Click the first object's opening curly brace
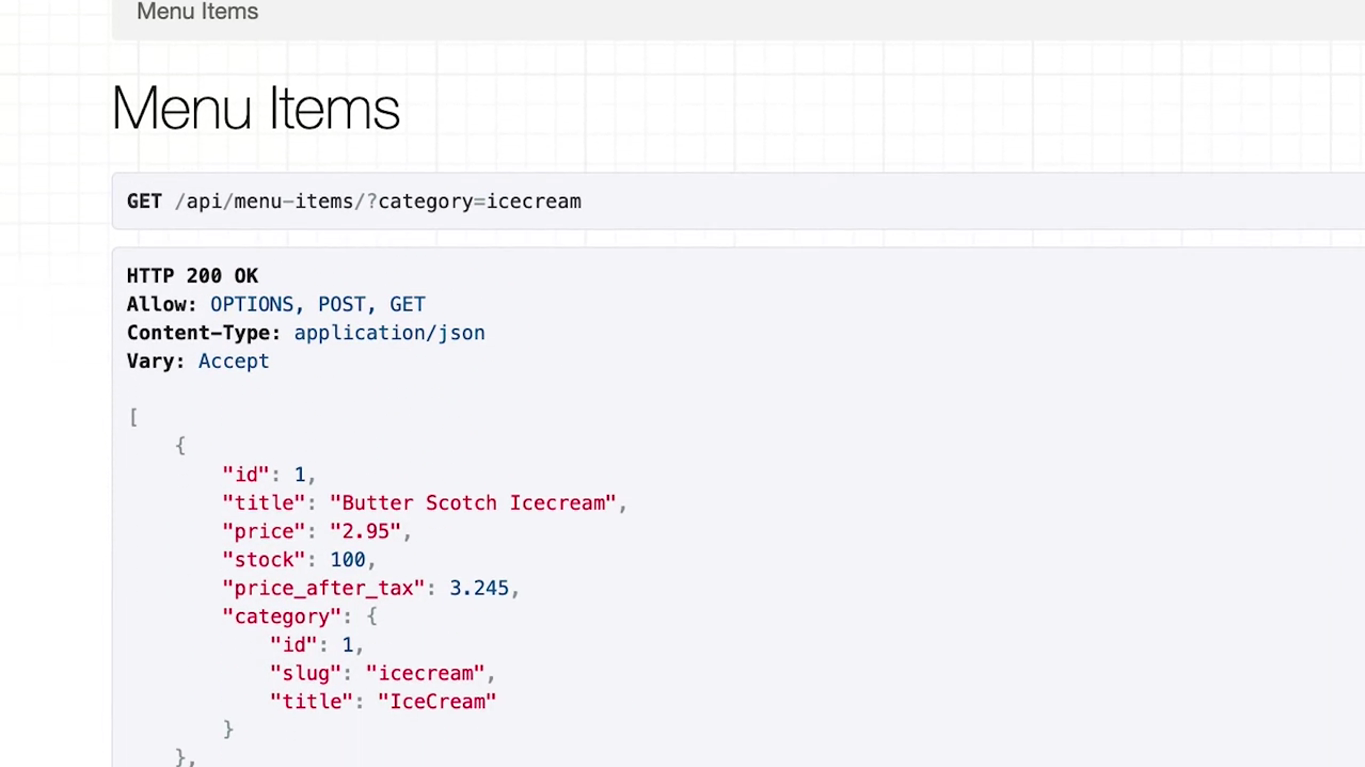This screenshot has width=1365, height=767. click(x=181, y=445)
